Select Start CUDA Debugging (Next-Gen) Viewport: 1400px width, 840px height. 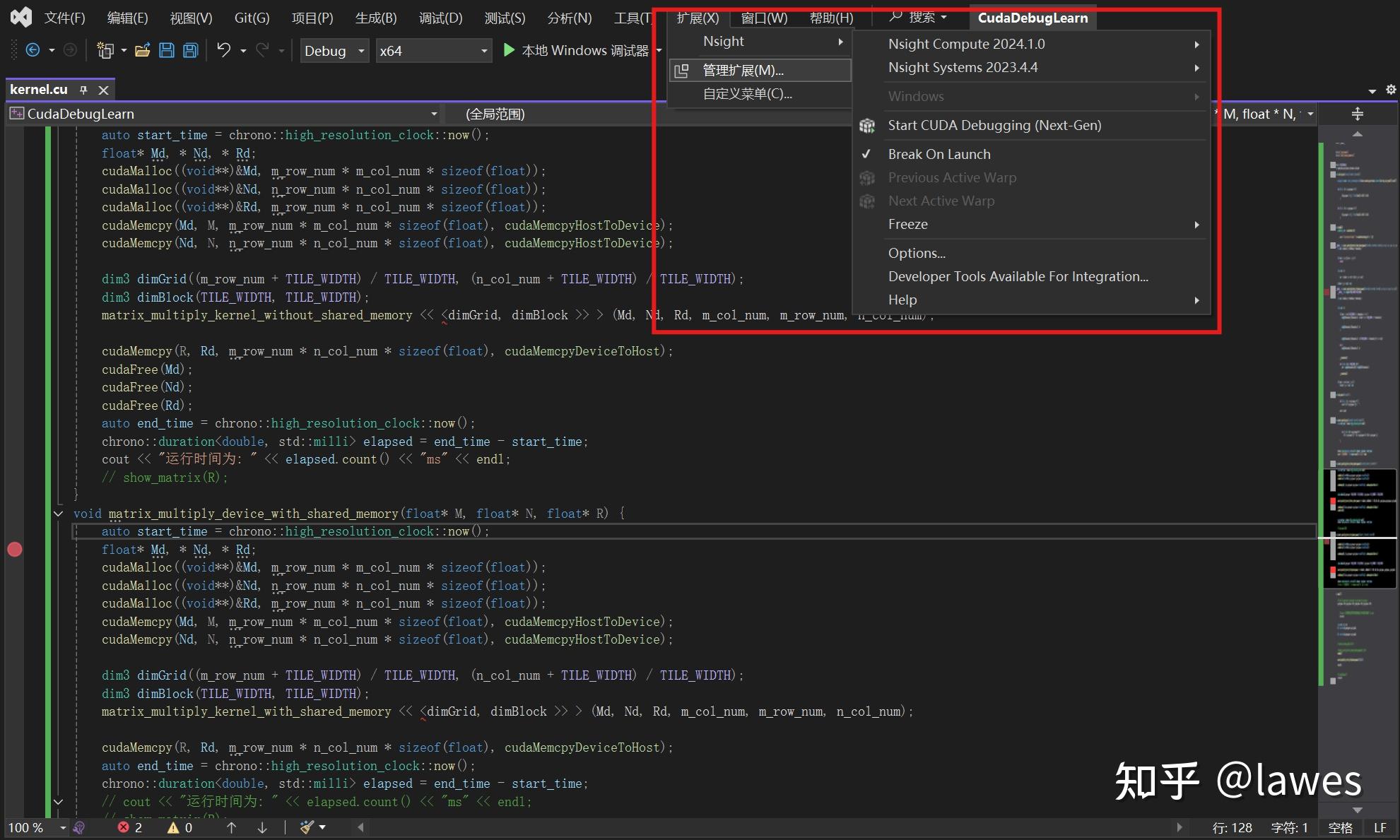(994, 125)
